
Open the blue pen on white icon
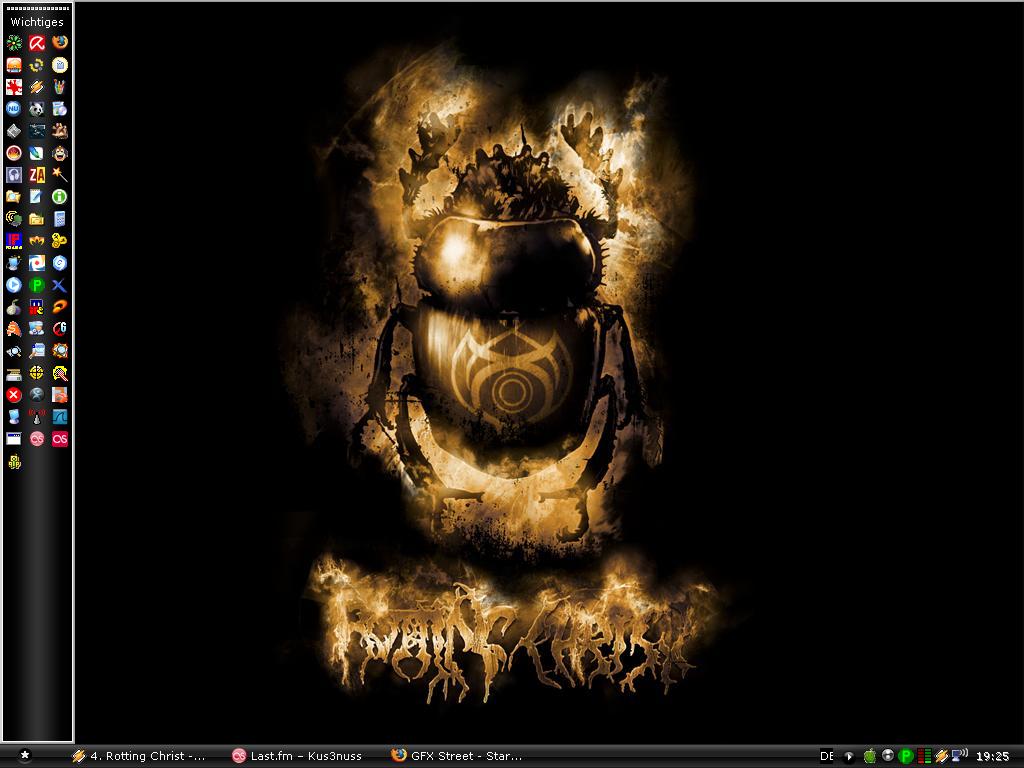(37, 153)
